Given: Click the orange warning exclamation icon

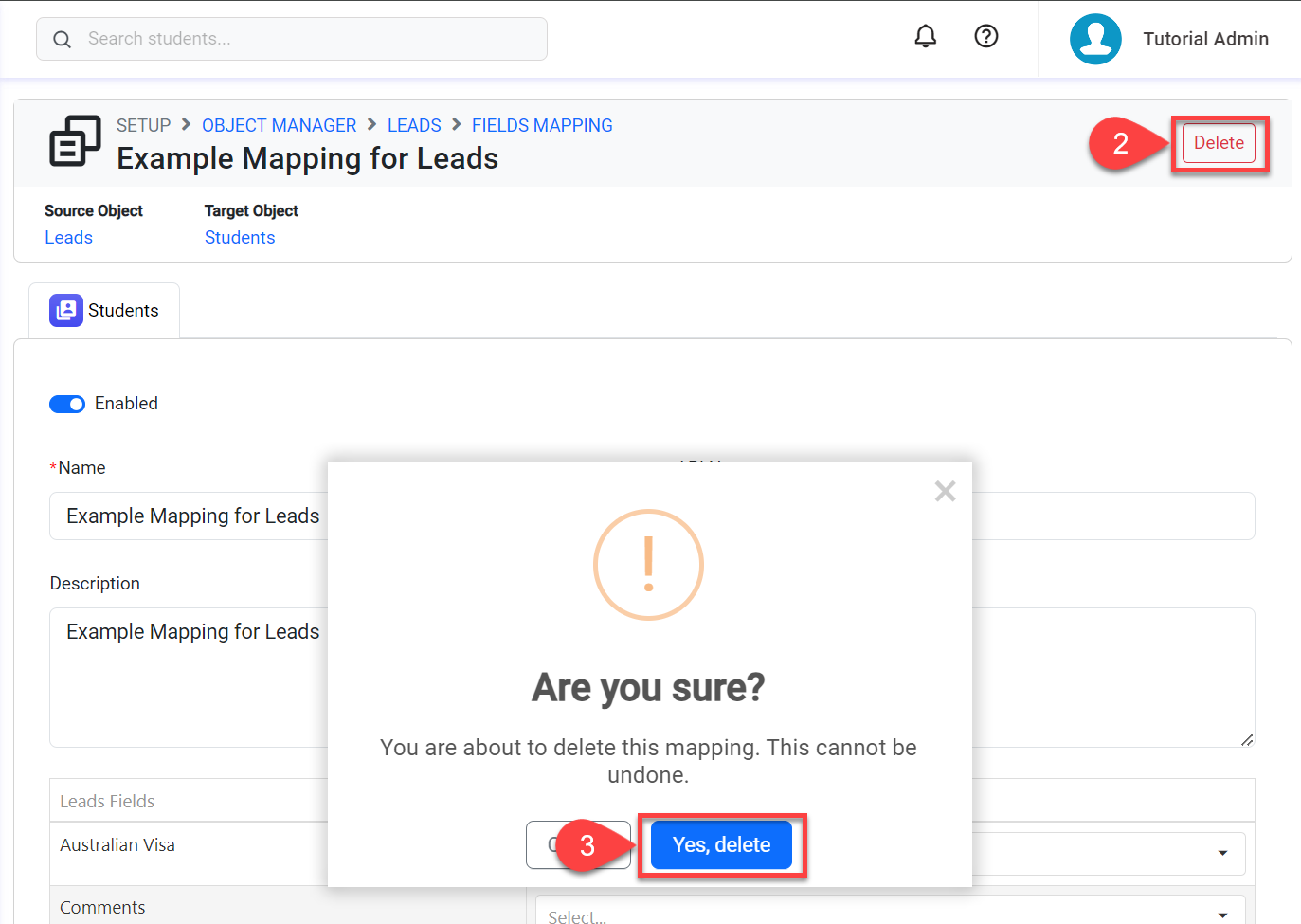Looking at the screenshot, I should pos(648,565).
